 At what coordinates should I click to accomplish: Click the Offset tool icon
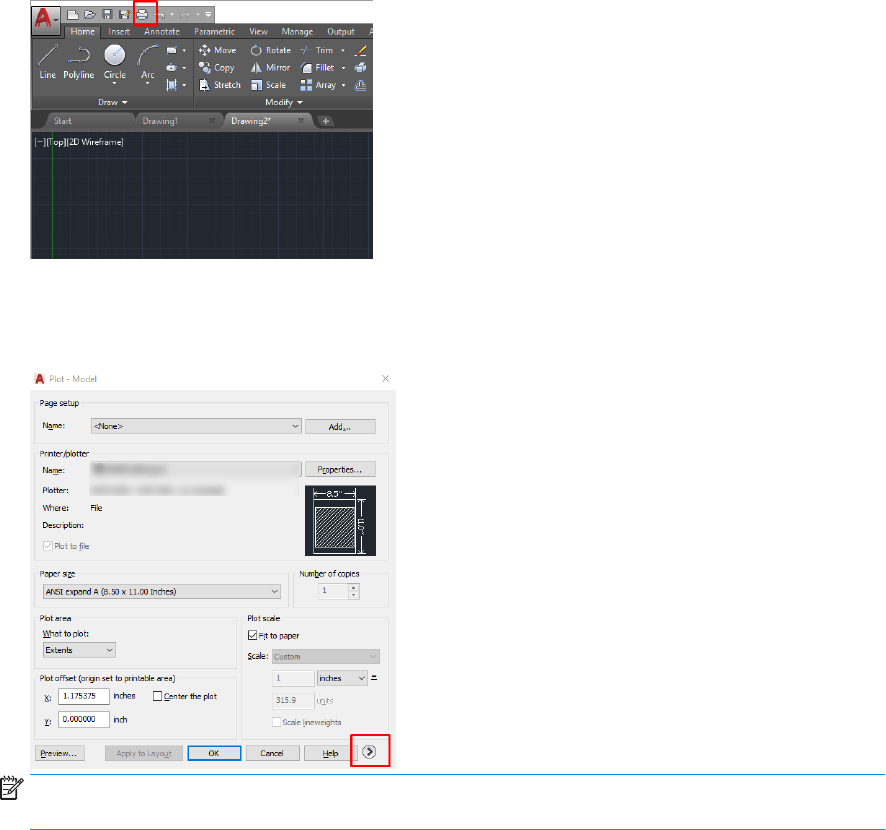361,85
